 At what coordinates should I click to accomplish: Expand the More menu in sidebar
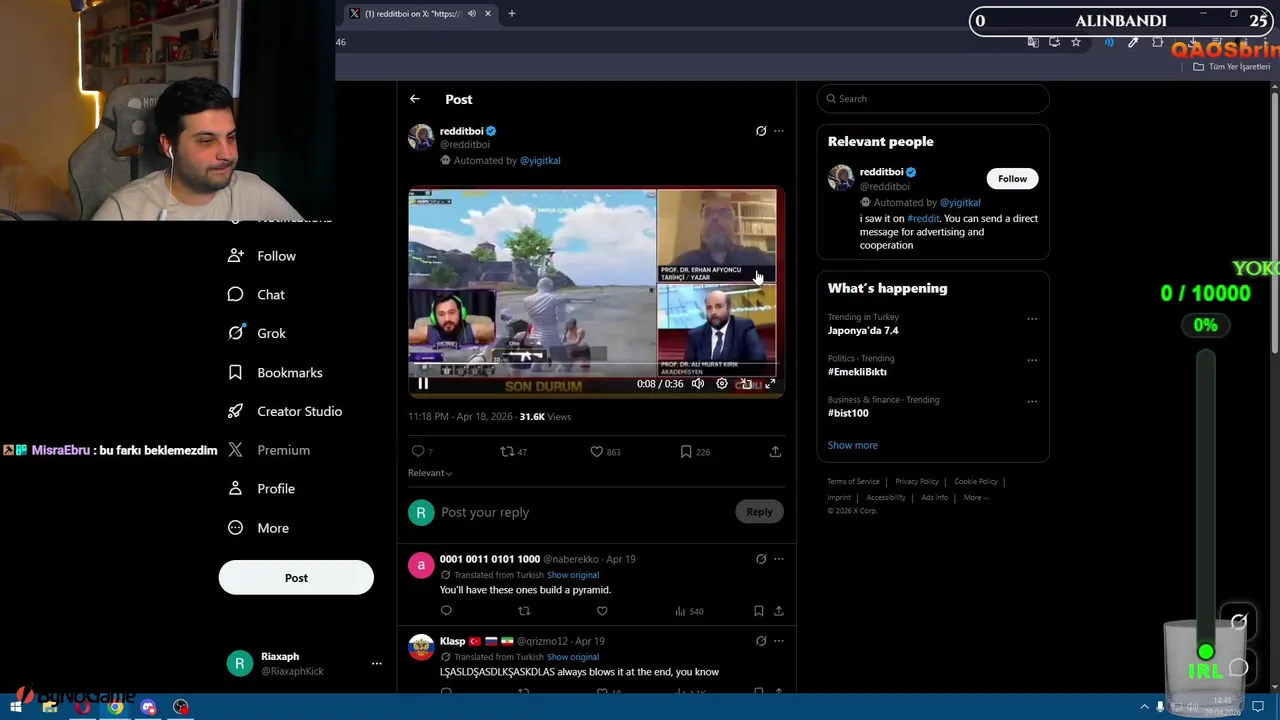(258, 528)
